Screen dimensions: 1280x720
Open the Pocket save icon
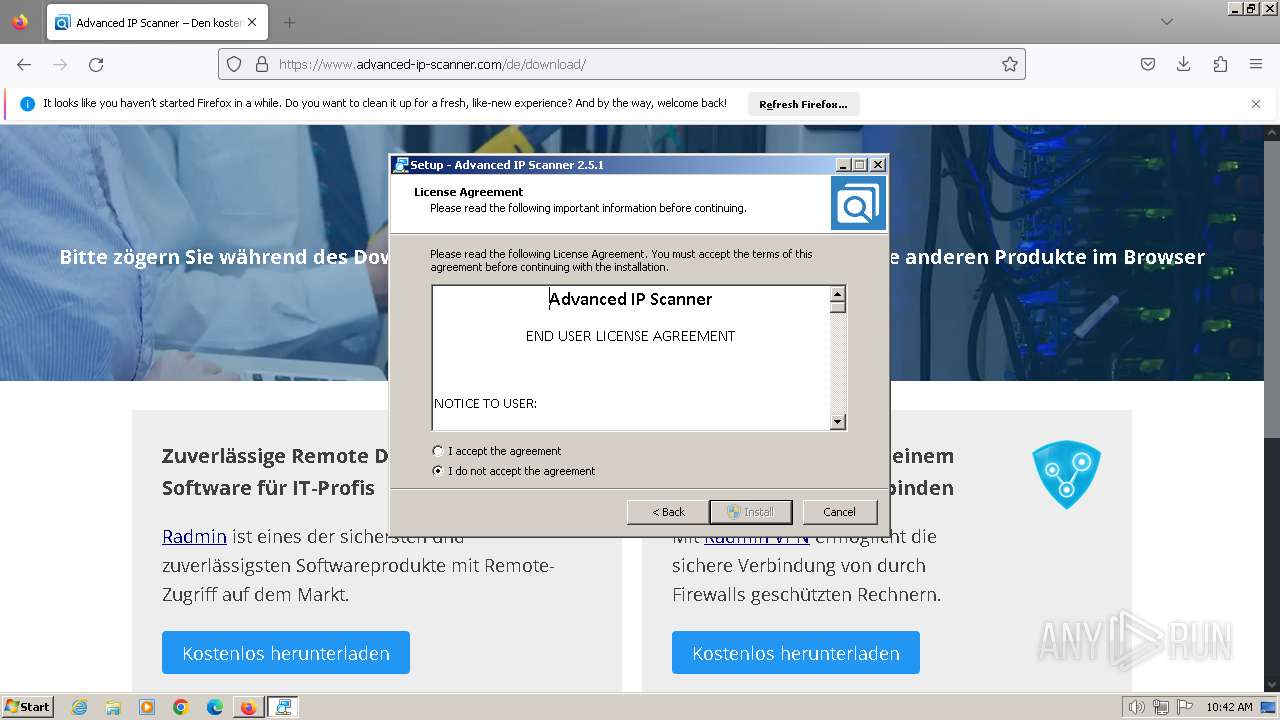pyautogui.click(x=1148, y=64)
